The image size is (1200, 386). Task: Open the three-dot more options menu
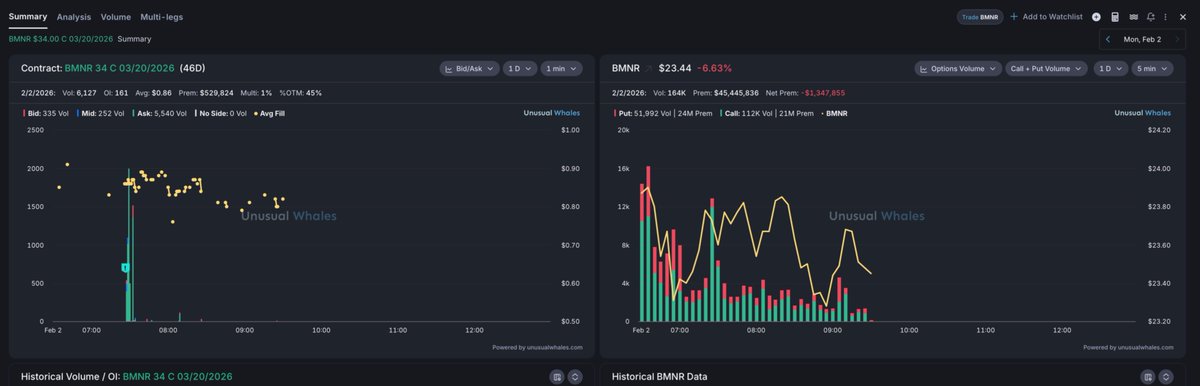[1166, 17]
